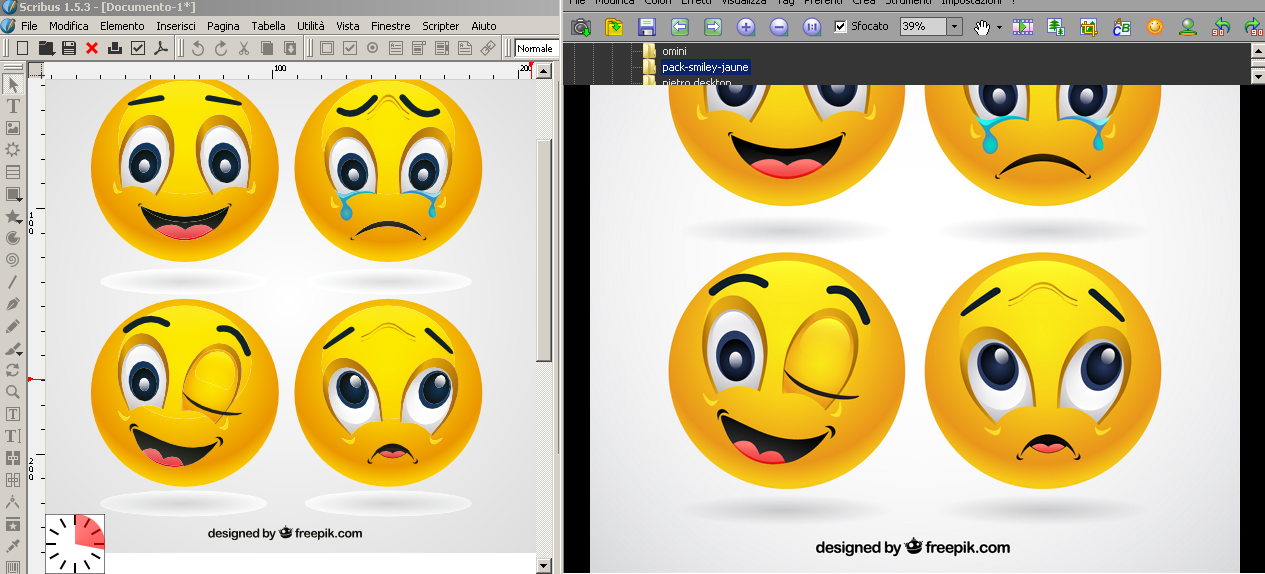
Task: Open the Preflight Verifier checkmark icon
Action: click(x=138, y=47)
